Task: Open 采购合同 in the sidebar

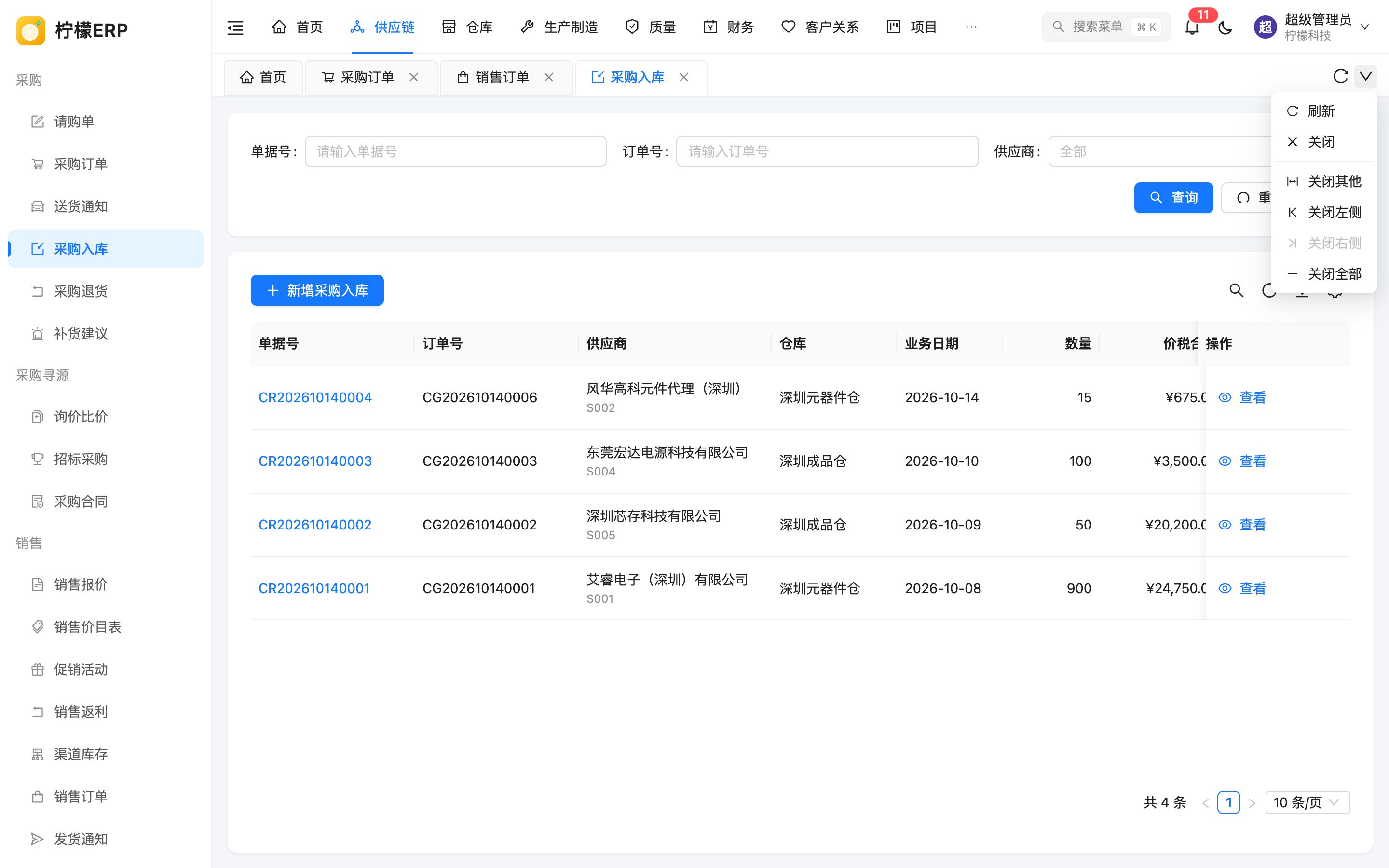Action: tap(106, 501)
